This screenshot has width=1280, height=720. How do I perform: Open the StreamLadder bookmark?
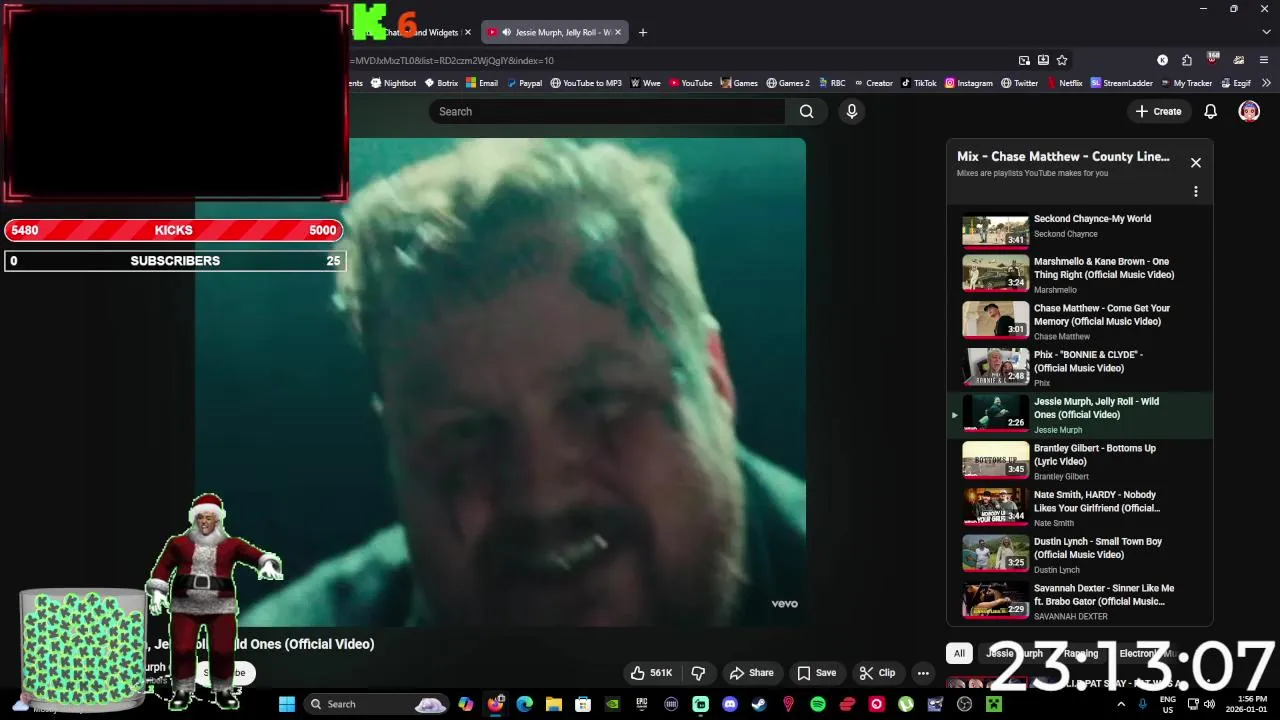(x=1122, y=83)
